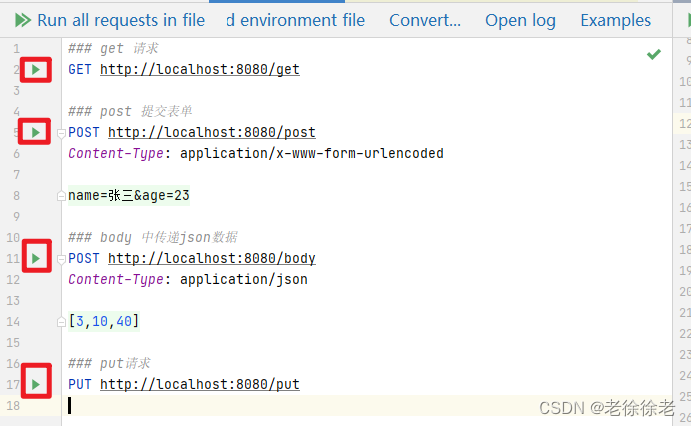Collapse the POST /post request fold
Screen dimensions: 691x426
click(61, 133)
